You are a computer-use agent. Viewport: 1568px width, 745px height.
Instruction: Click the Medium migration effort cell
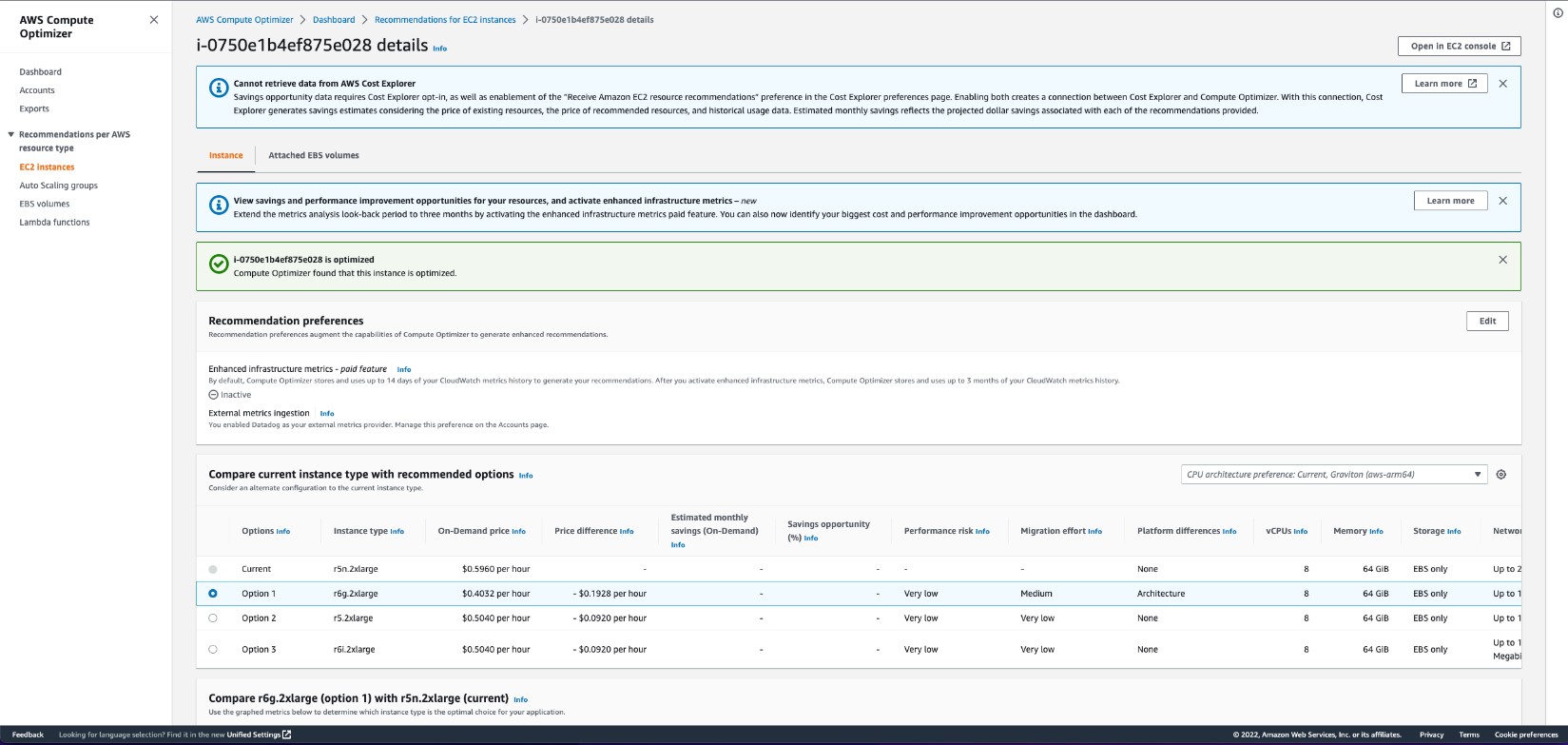1036,594
